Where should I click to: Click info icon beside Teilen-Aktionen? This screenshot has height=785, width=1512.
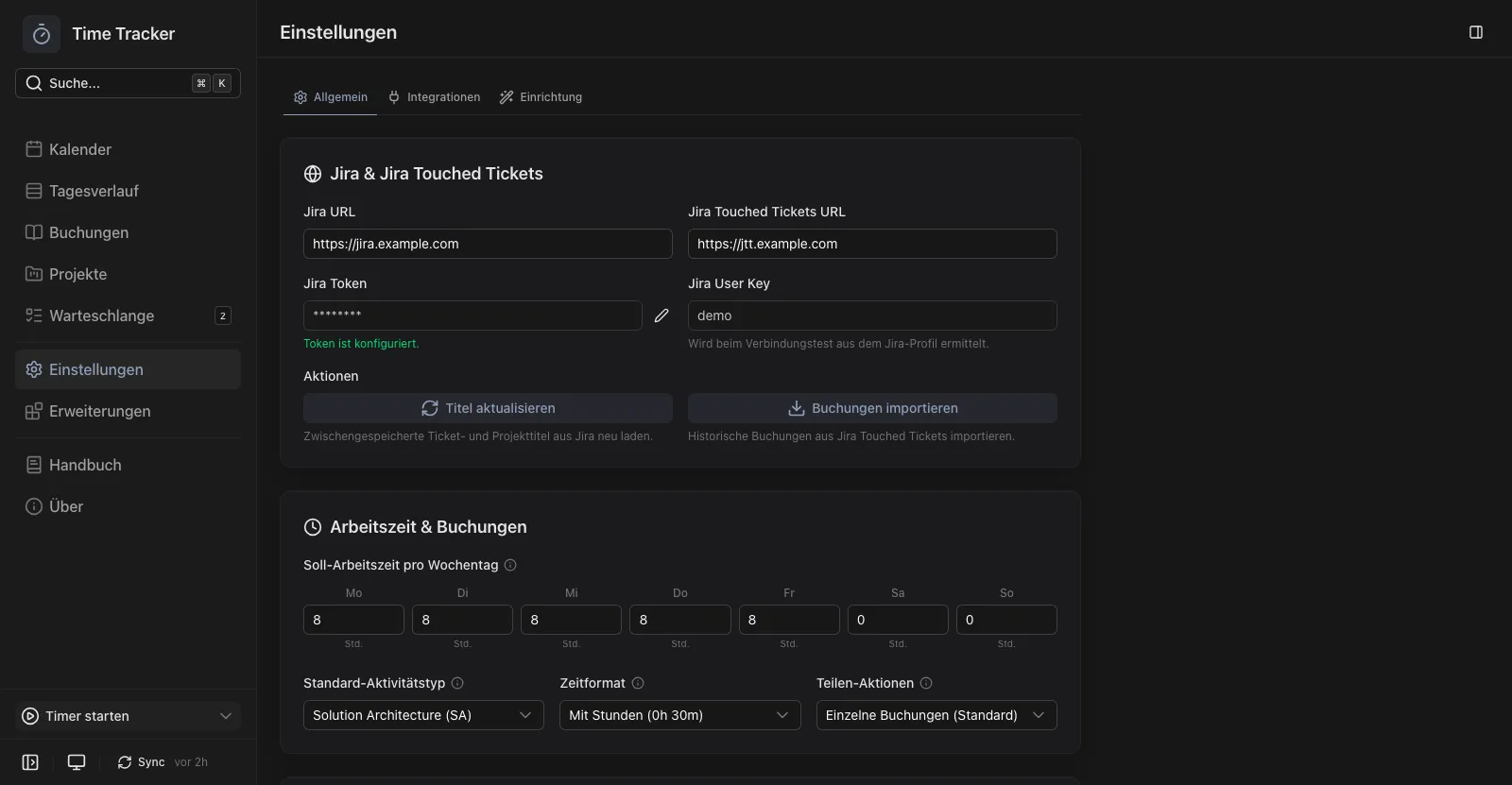926,683
